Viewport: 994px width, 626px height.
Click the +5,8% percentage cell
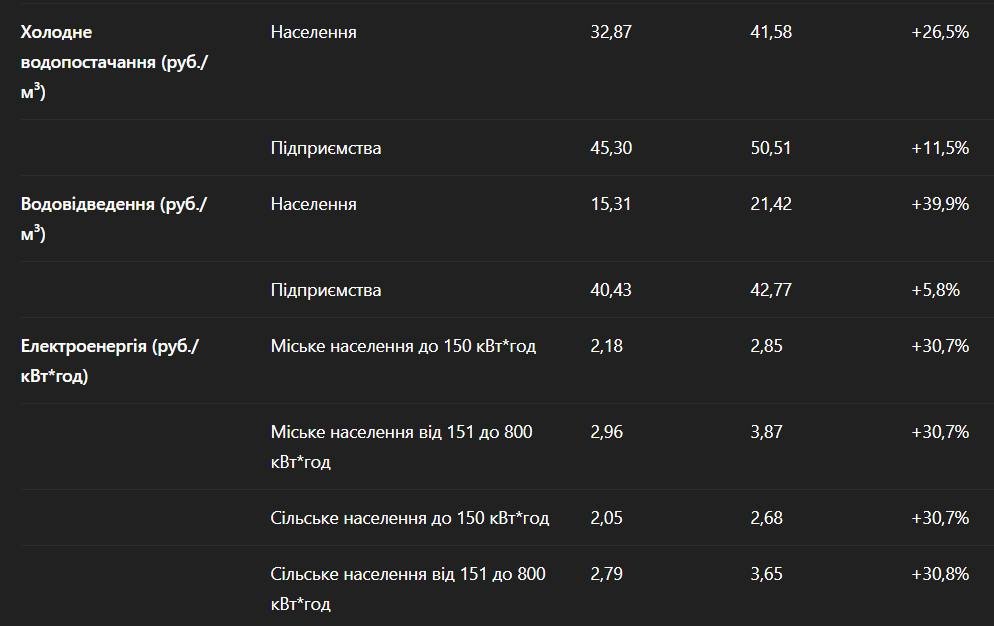tap(935, 290)
